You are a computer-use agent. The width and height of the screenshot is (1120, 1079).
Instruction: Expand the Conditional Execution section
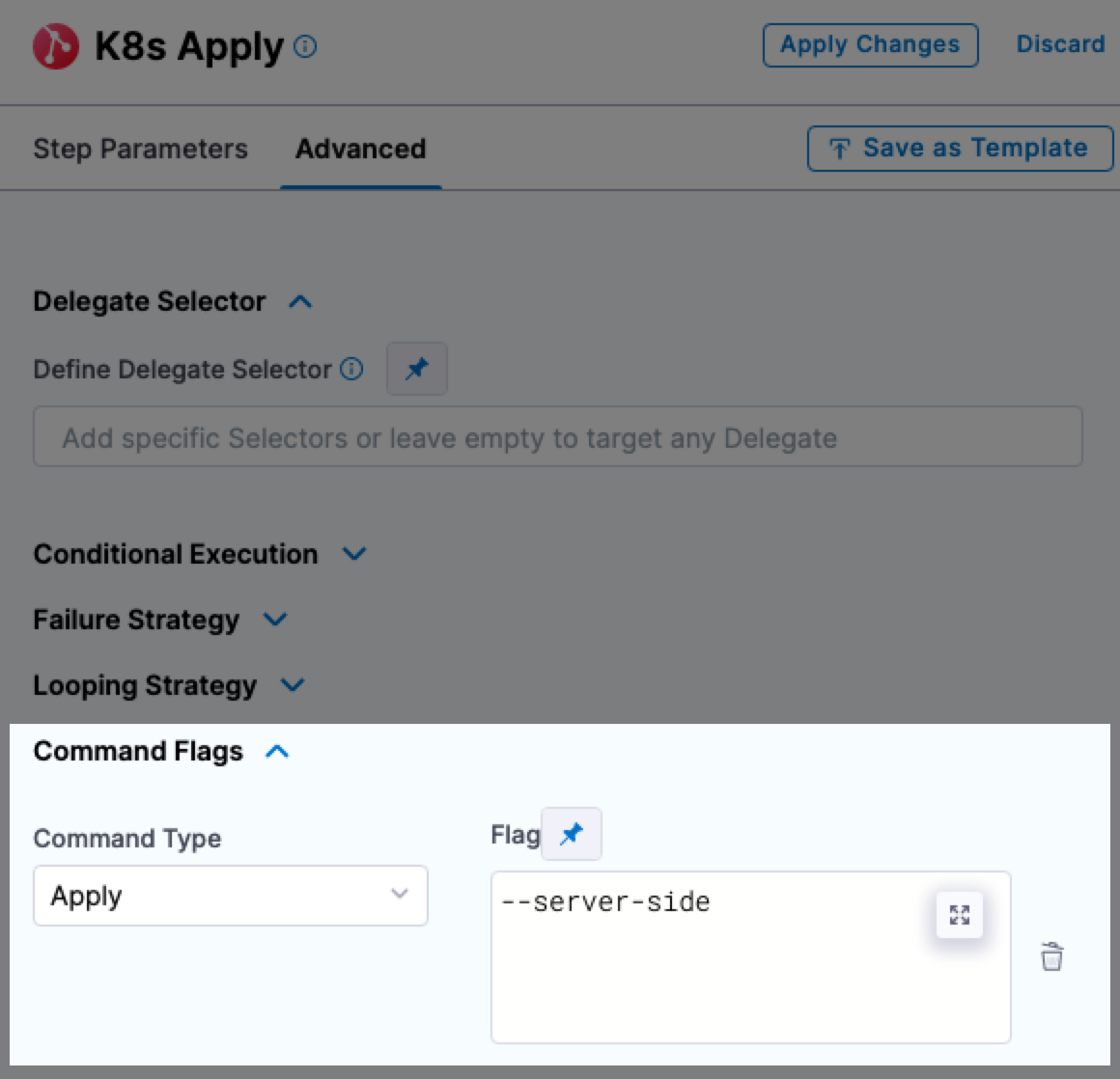(354, 554)
